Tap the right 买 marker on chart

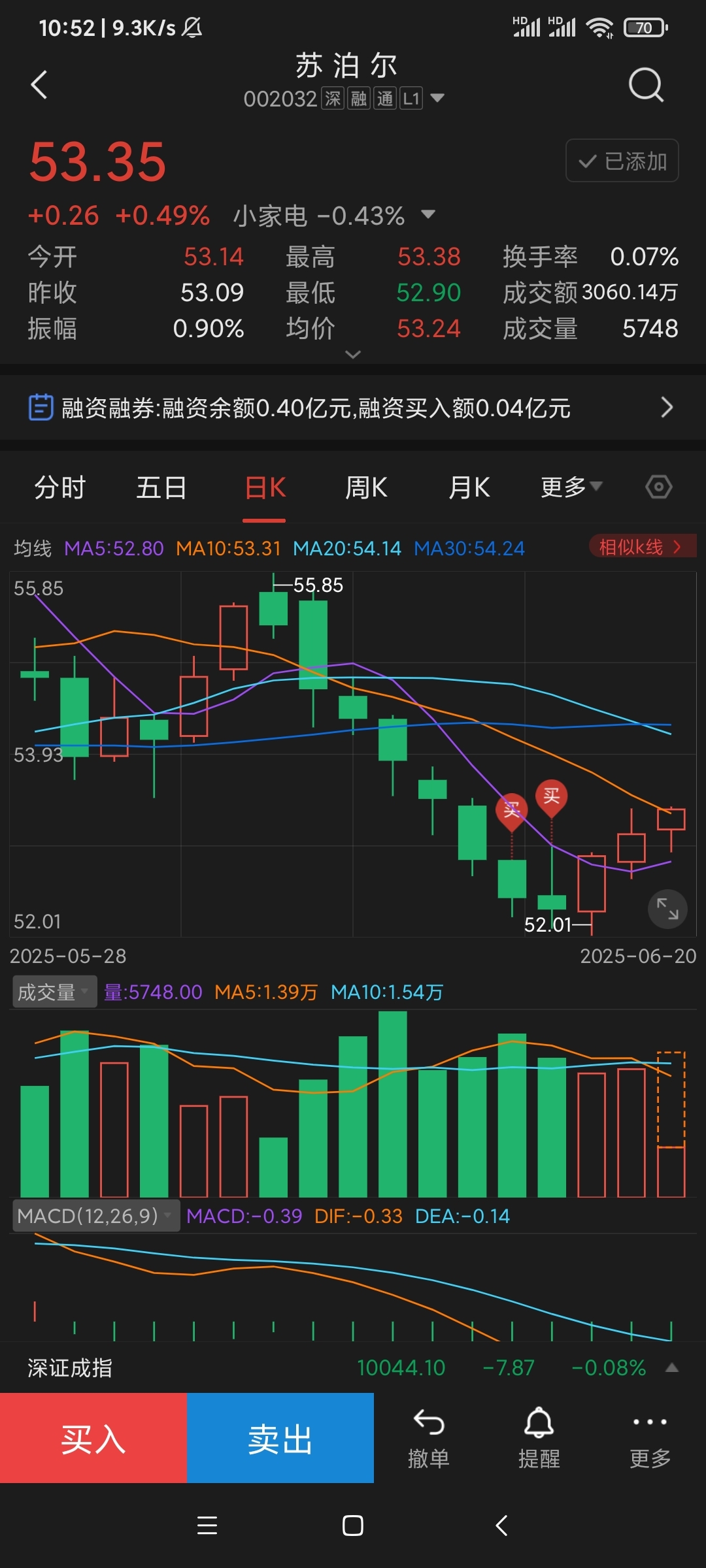(552, 797)
